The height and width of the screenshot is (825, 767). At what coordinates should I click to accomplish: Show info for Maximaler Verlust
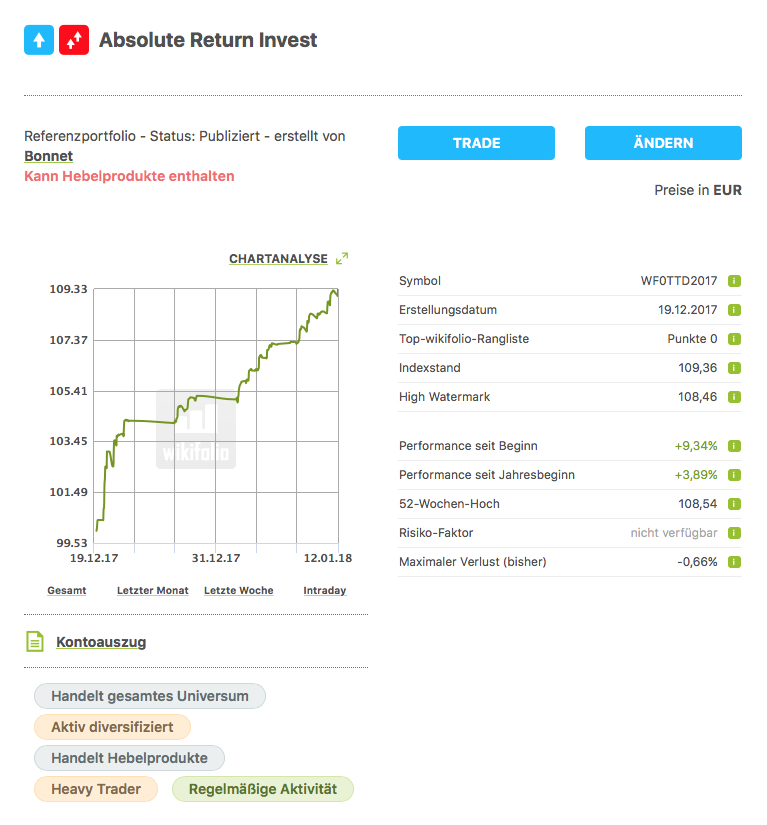point(734,562)
